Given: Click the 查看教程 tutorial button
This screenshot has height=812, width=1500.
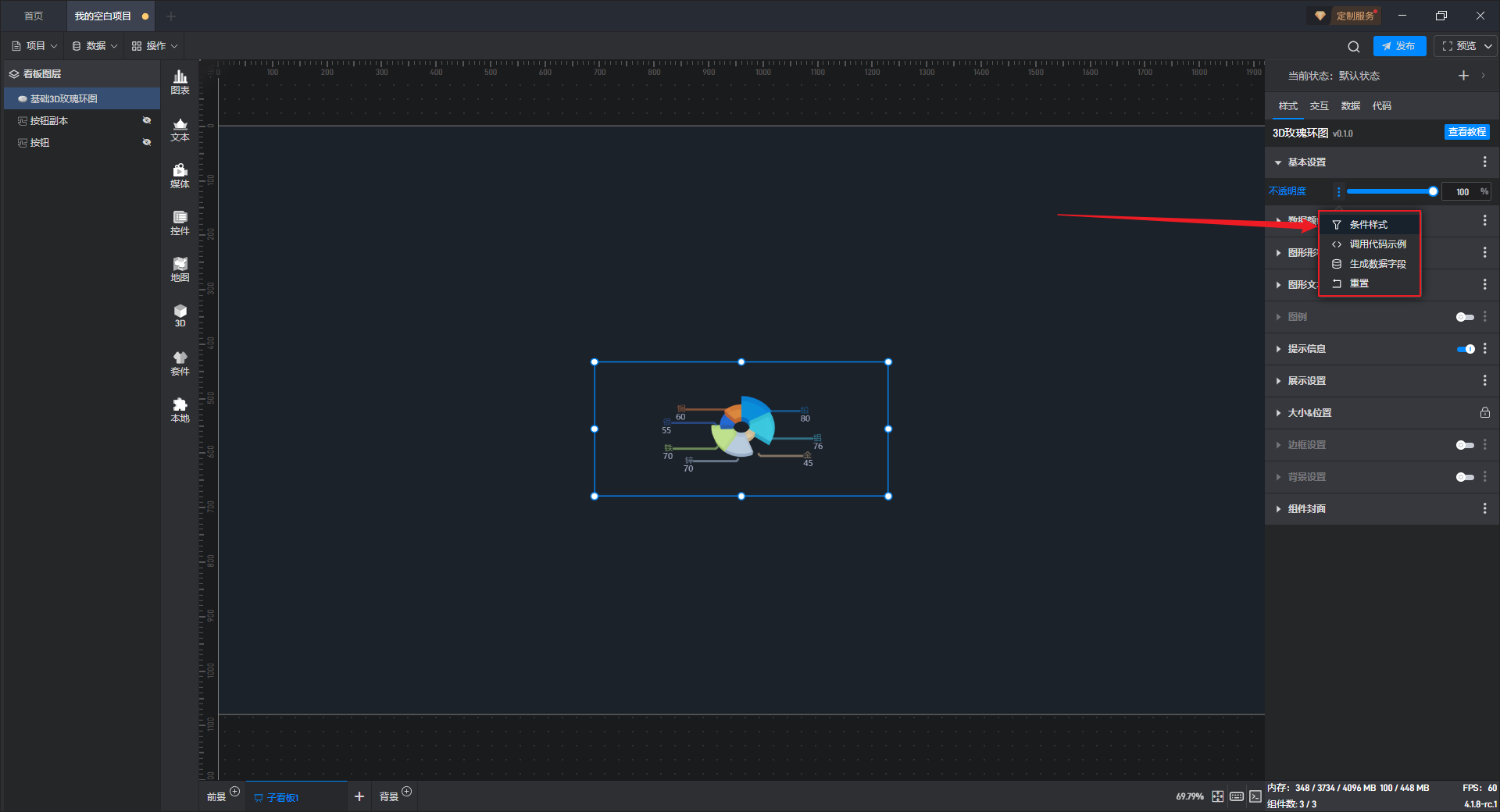Looking at the screenshot, I should 1466,133.
